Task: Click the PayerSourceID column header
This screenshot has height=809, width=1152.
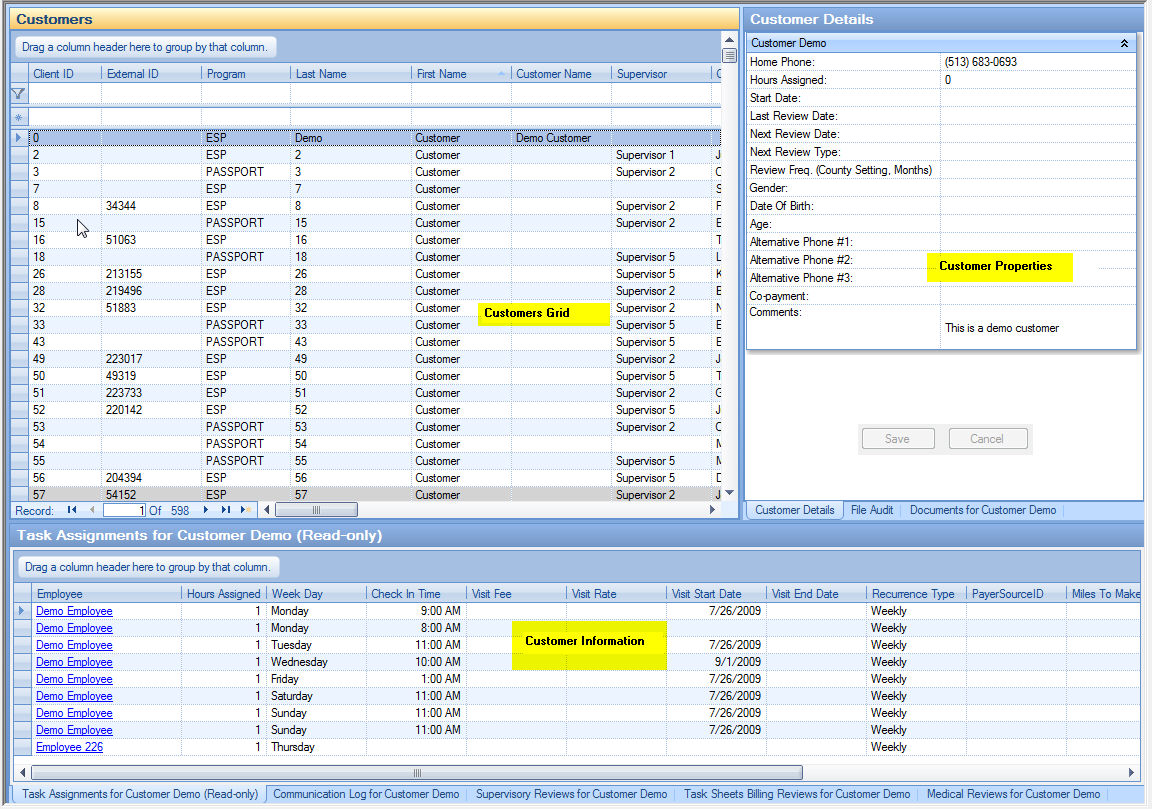Action: click(x=1016, y=594)
